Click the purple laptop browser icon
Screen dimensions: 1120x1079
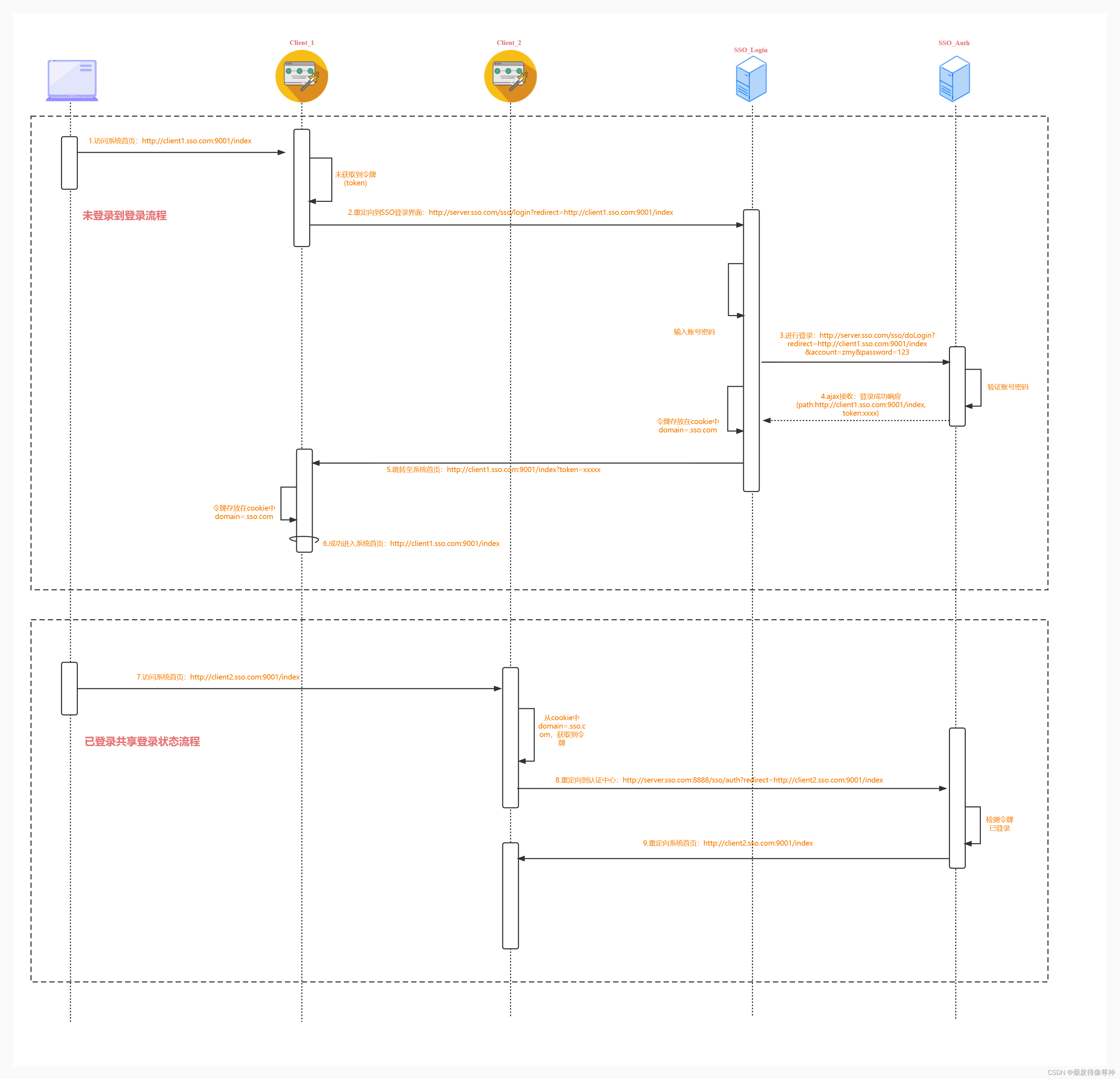tap(72, 80)
